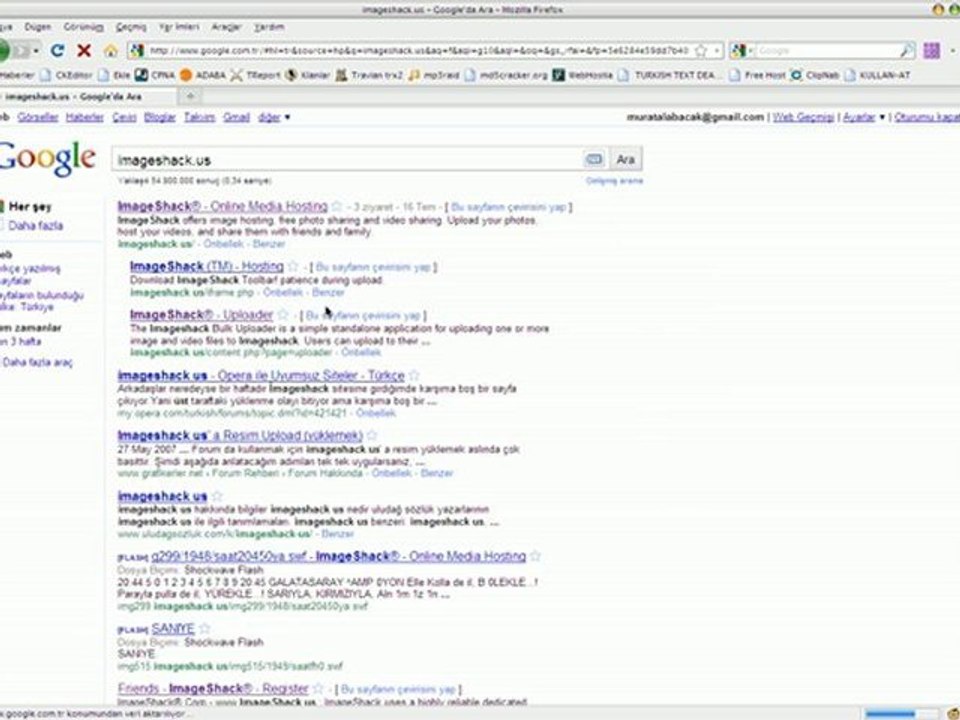Open 'ImageShack® - Online Media Hosting' result

(x=223, y=206)
